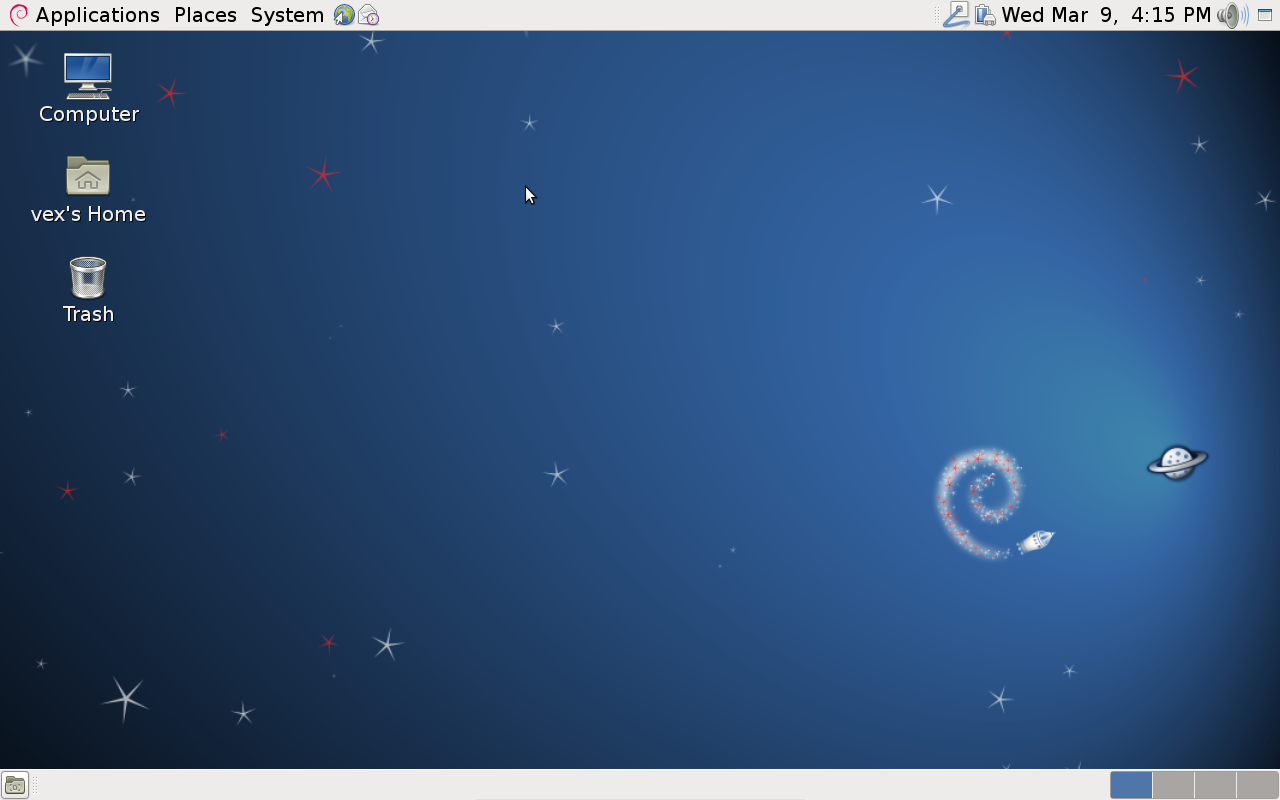Screen dimensions: 1280x800
Task: Switch to the first workspace
Action: [1131, 785]
